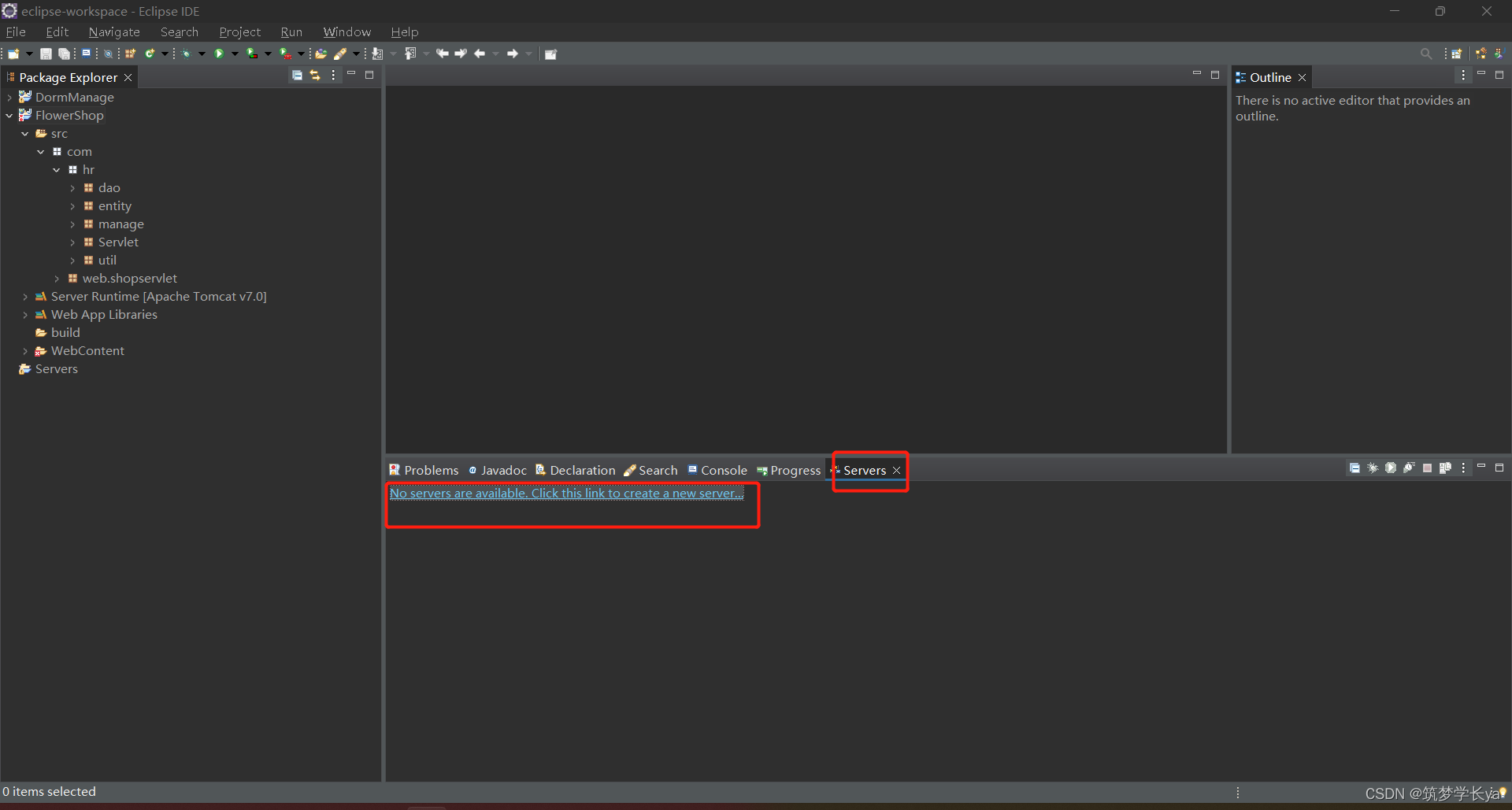Select the Servers project in explorer
This screenshot has width=1512, height=810.
(x=56, y=369)
